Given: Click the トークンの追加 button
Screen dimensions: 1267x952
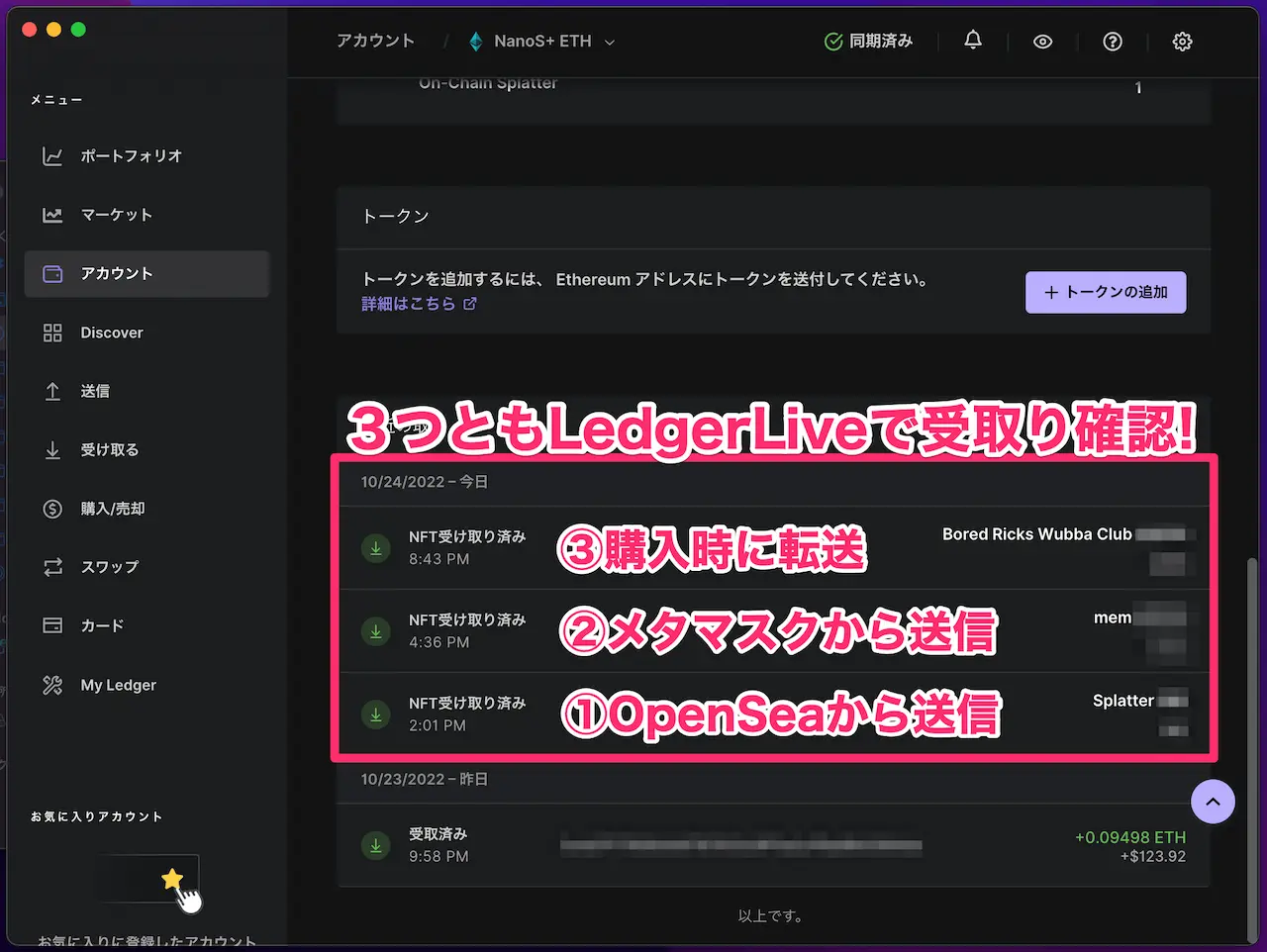Looking at the screenshot, I should (1106, 292).
